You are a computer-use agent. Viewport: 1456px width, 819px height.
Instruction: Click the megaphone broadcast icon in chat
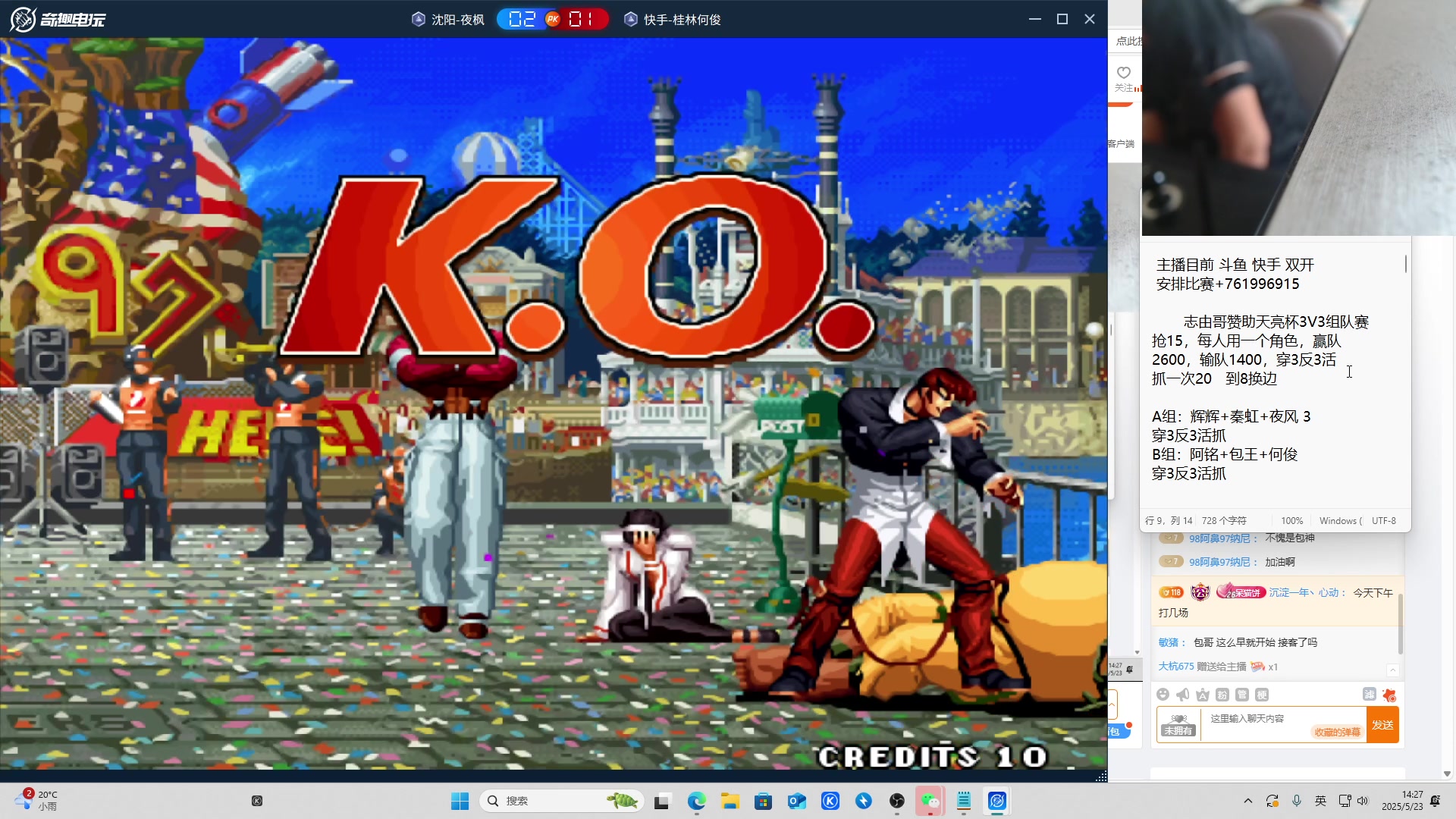point(1182,695)
